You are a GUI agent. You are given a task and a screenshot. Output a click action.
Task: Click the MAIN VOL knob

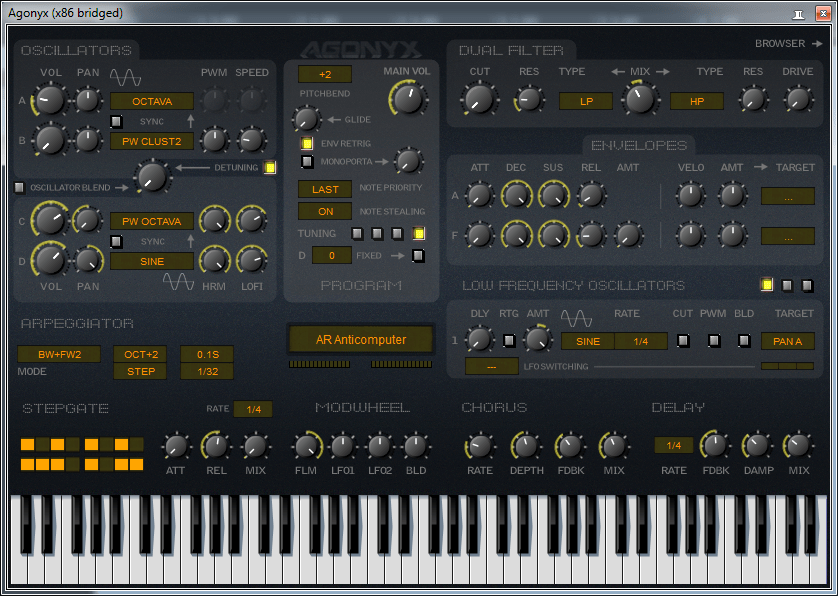408,98
